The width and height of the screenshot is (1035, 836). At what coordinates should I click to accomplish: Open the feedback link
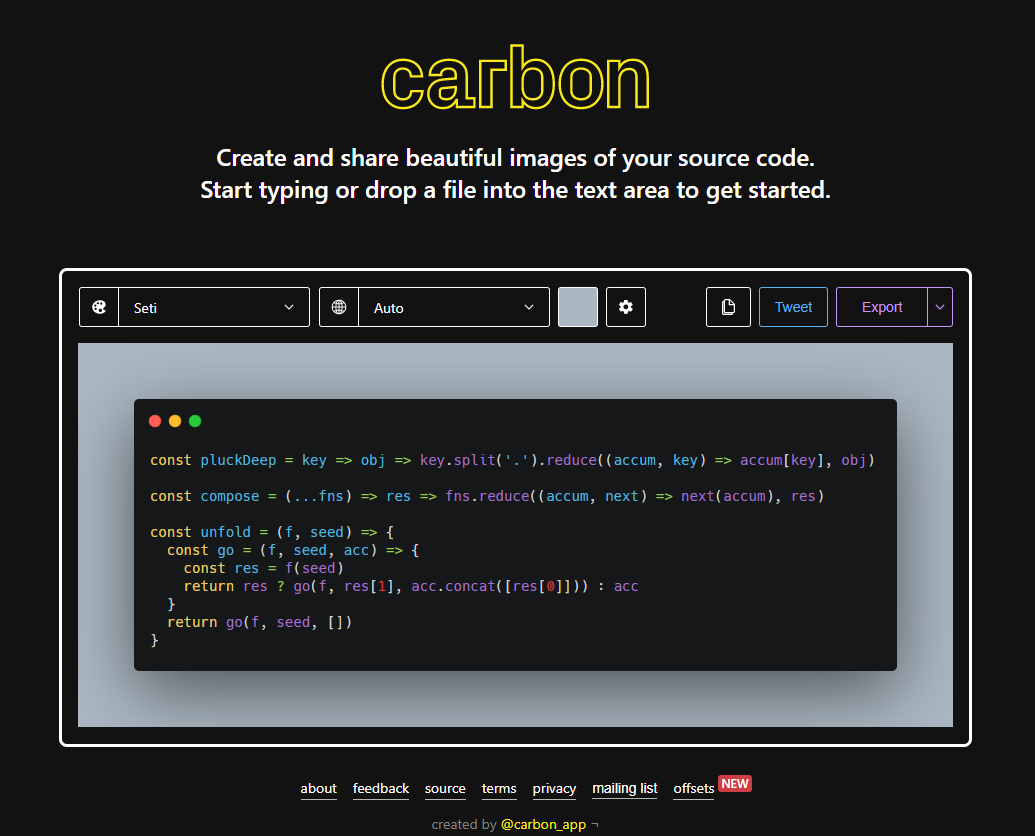[381, 788]
